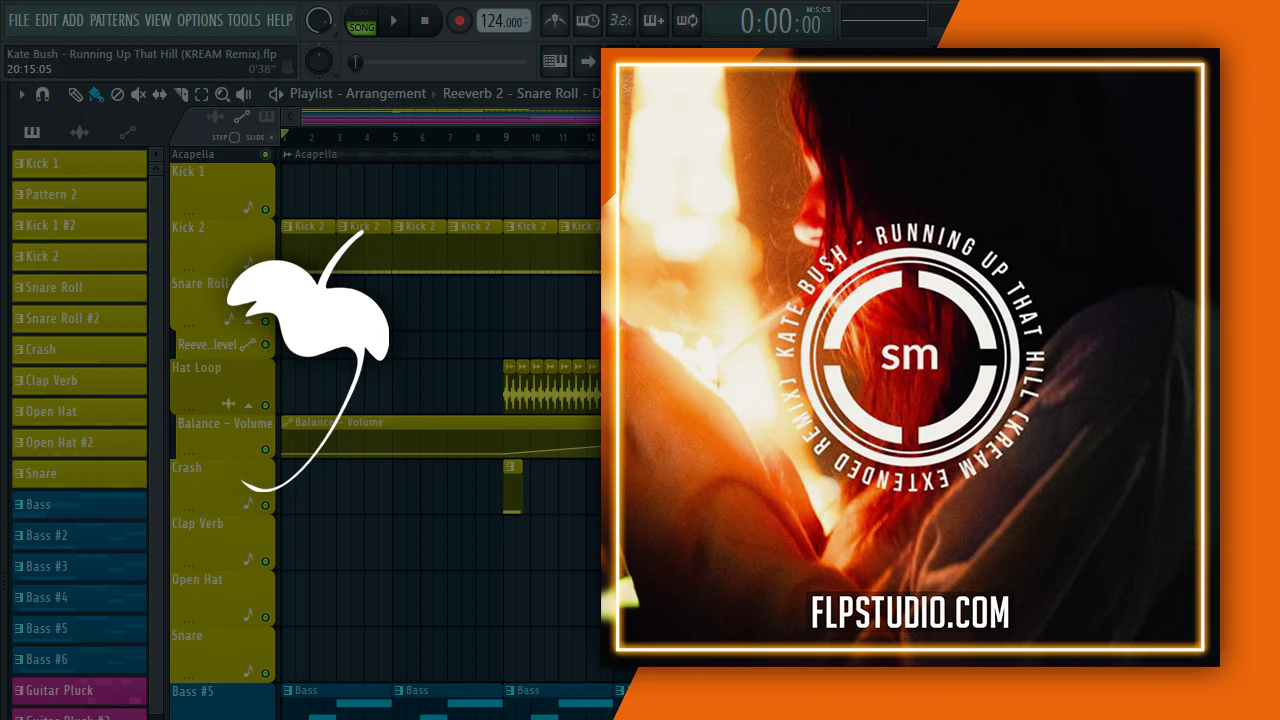Click automation icon on Reeve..level track
Screen dimensions: 1280x720
(x=247, y=345)
